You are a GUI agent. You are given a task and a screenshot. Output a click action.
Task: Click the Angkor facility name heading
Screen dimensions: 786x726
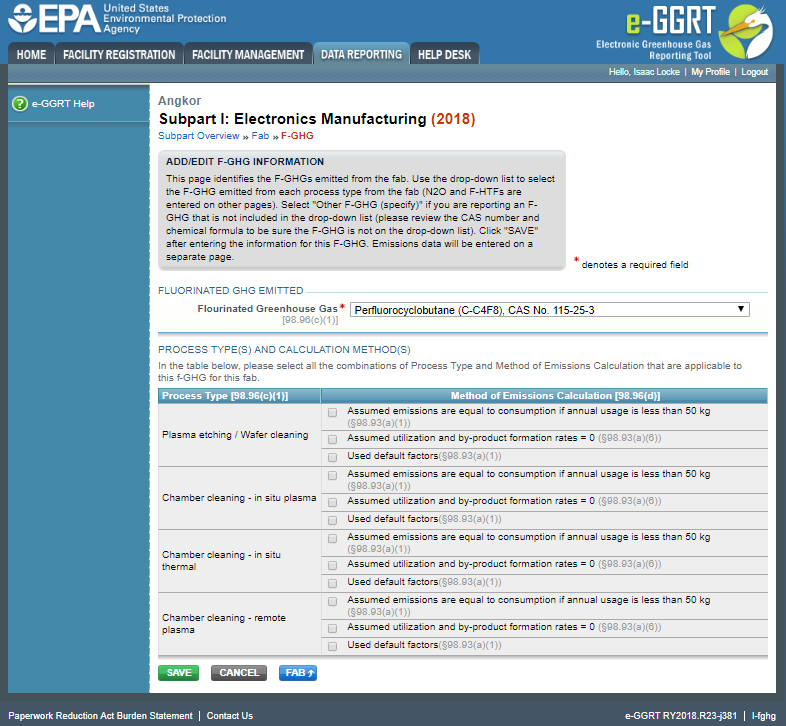pos(179,101)
